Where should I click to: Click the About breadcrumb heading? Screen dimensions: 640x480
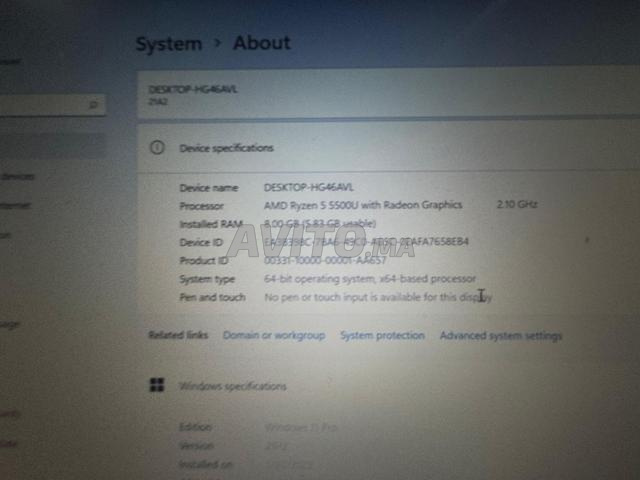pos(262,43)
